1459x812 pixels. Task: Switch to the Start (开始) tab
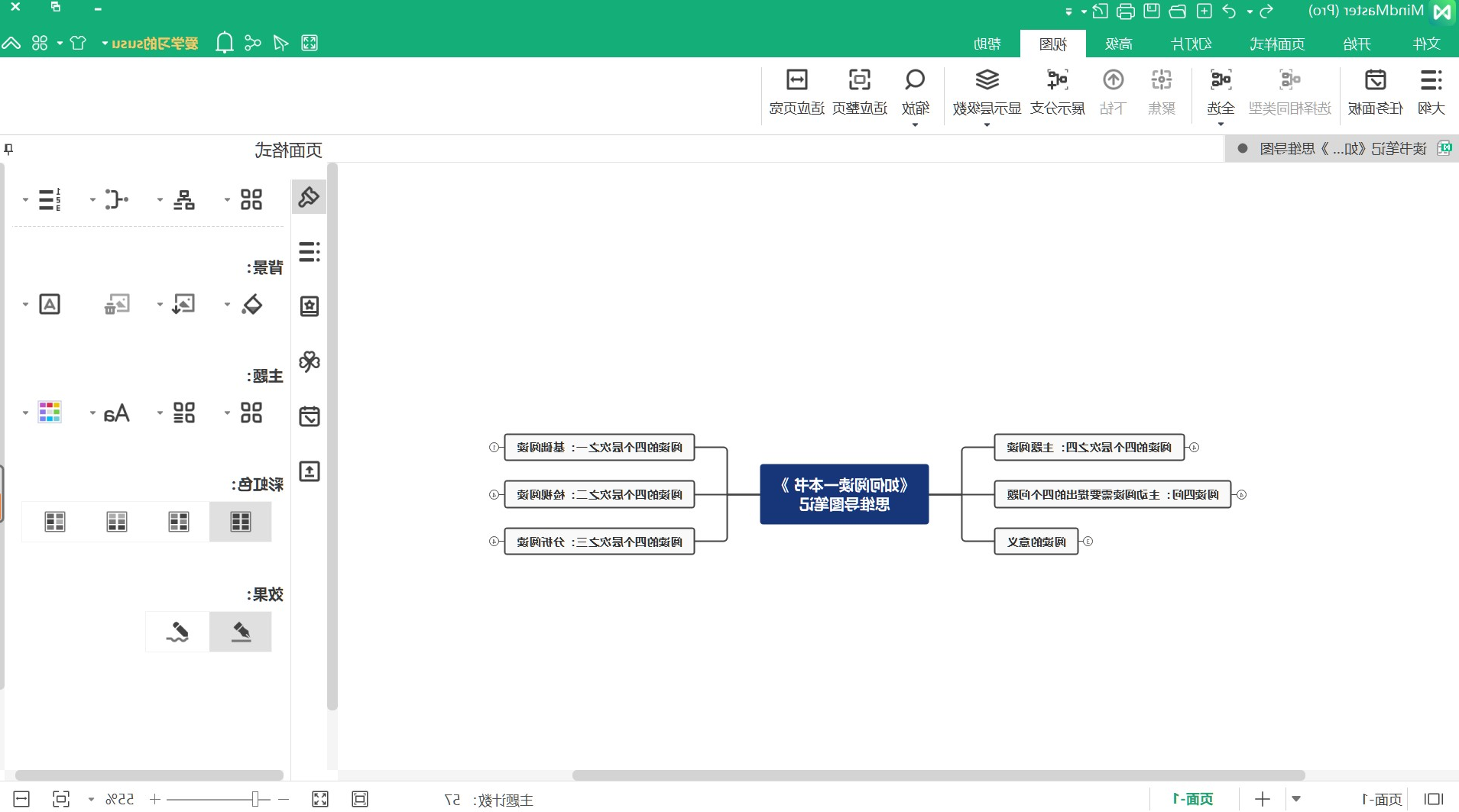pyautogui.click(x=1357, y=44)
